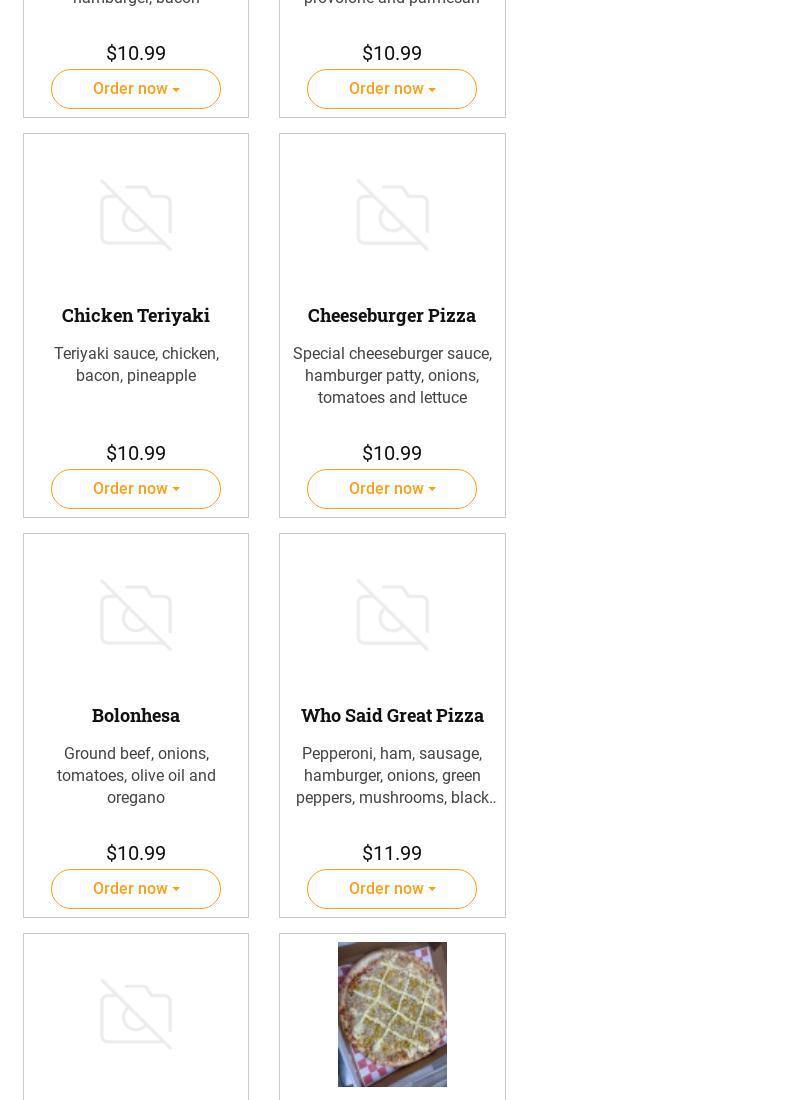Click the bottom-left card's no-photo placeholder icon
The width and height of the screenshot is (785, 1100).
click(x=136, y=1015)
